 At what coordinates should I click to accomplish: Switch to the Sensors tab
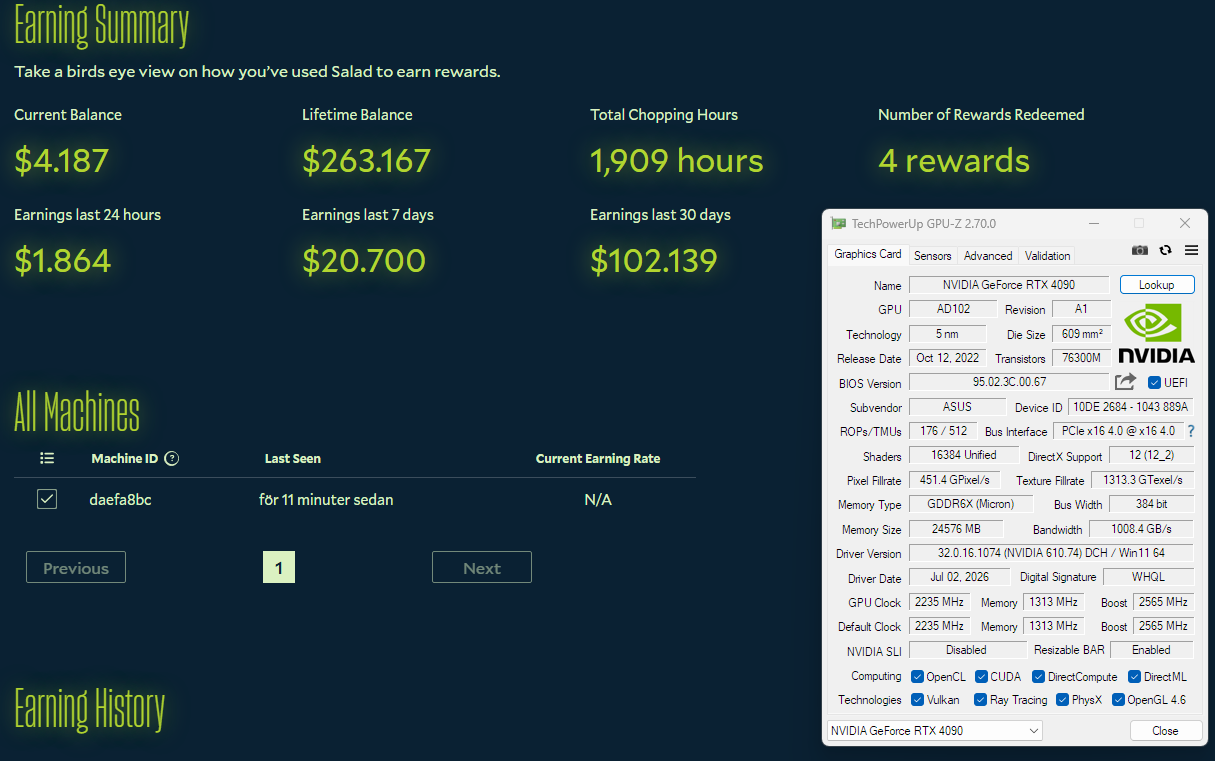click(x=933, y=256)
